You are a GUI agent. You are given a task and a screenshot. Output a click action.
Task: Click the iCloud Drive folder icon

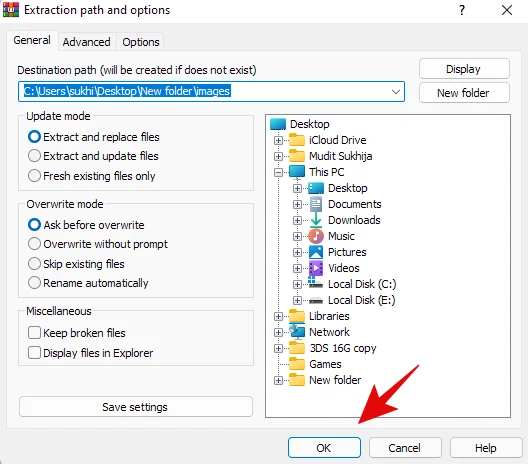tap(297, 140)
